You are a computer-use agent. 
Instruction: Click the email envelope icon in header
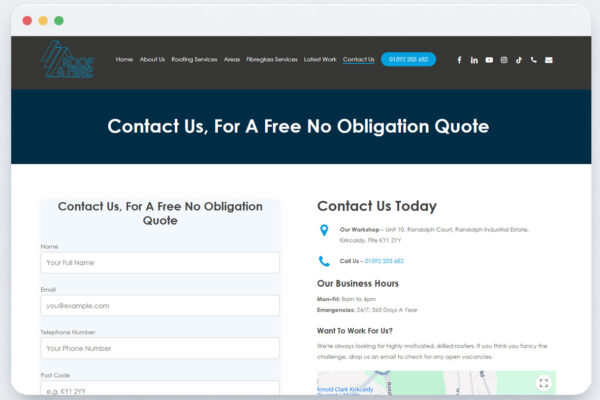pyautogui.click(x=549, y=60)
